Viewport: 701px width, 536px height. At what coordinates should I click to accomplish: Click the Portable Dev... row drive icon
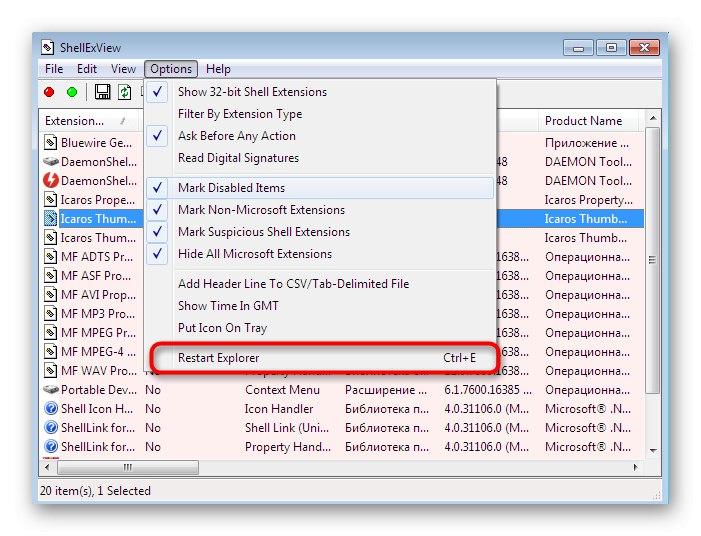51,389
